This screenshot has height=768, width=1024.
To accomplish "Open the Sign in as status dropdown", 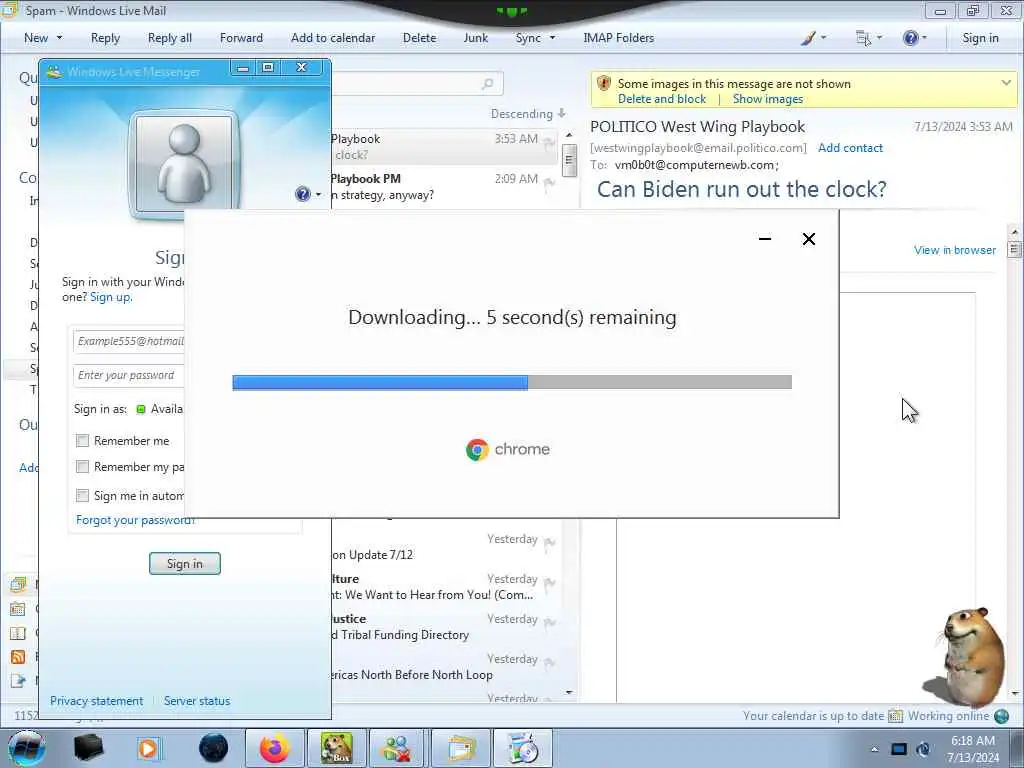I will pos(160,409).
